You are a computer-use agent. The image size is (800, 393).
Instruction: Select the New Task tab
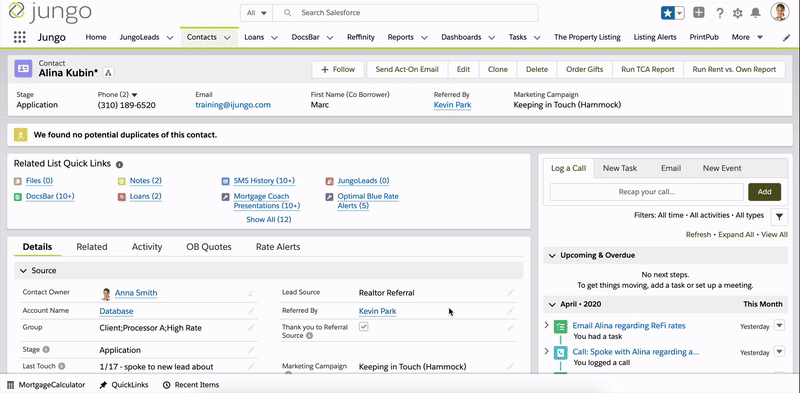pos(620,168)
